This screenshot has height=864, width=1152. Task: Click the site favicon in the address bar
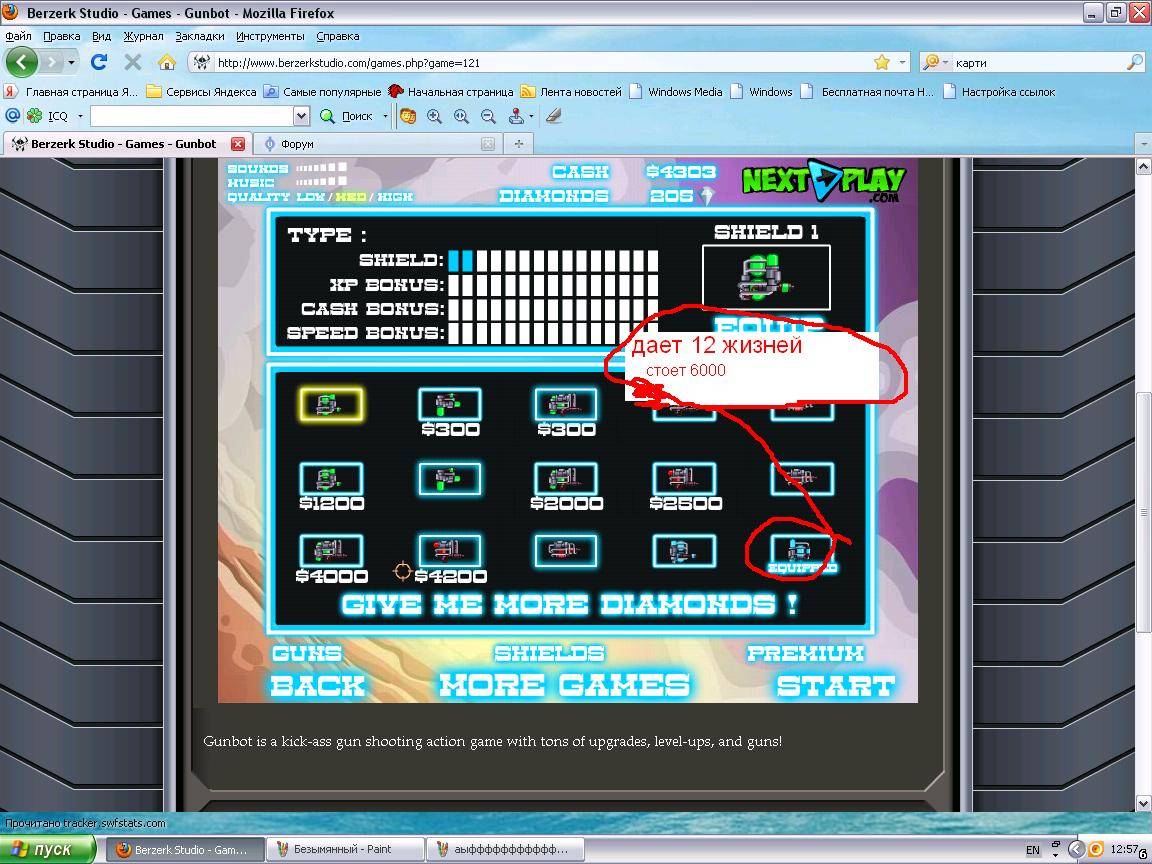(x=201, y=62)
